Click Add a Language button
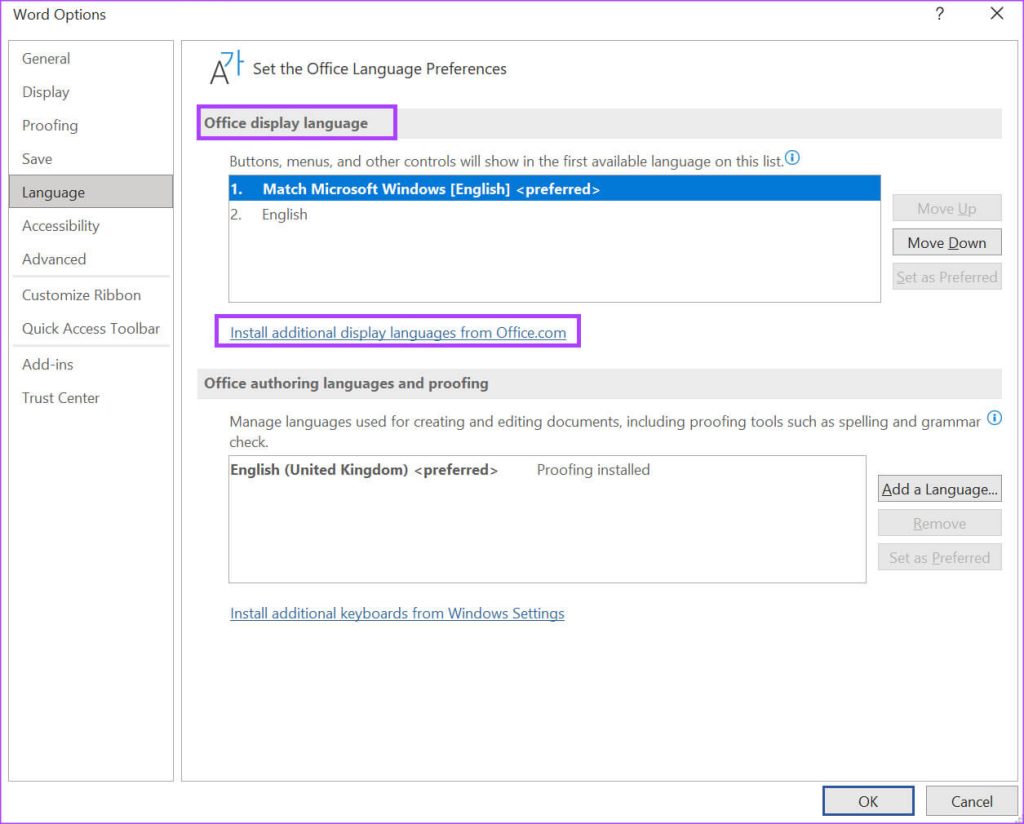 939,489
